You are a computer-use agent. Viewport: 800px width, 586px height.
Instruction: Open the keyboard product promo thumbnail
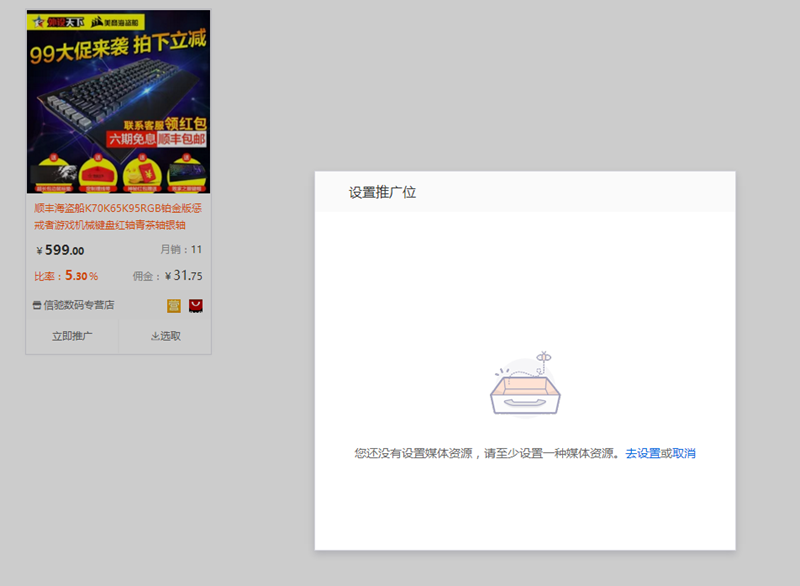click(x=118, y=101)
